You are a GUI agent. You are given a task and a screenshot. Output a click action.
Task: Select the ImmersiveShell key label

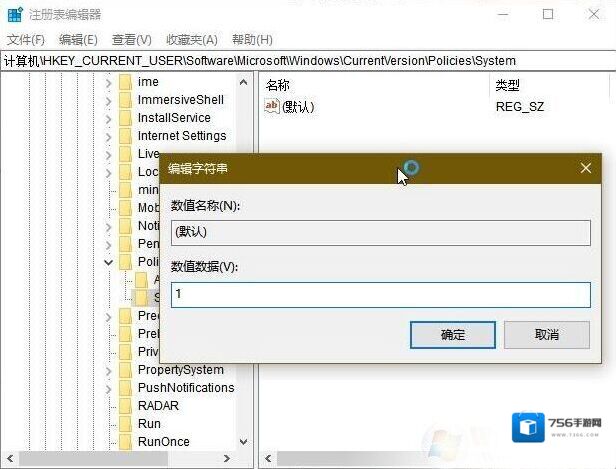pyautogui.click(x=181, y=100)
